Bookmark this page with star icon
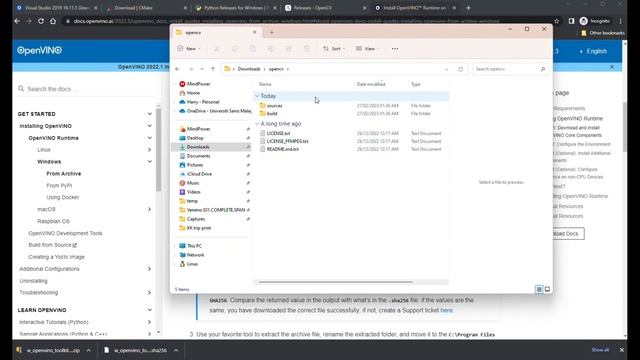640x360 pixels. click(x=556, y=21)
